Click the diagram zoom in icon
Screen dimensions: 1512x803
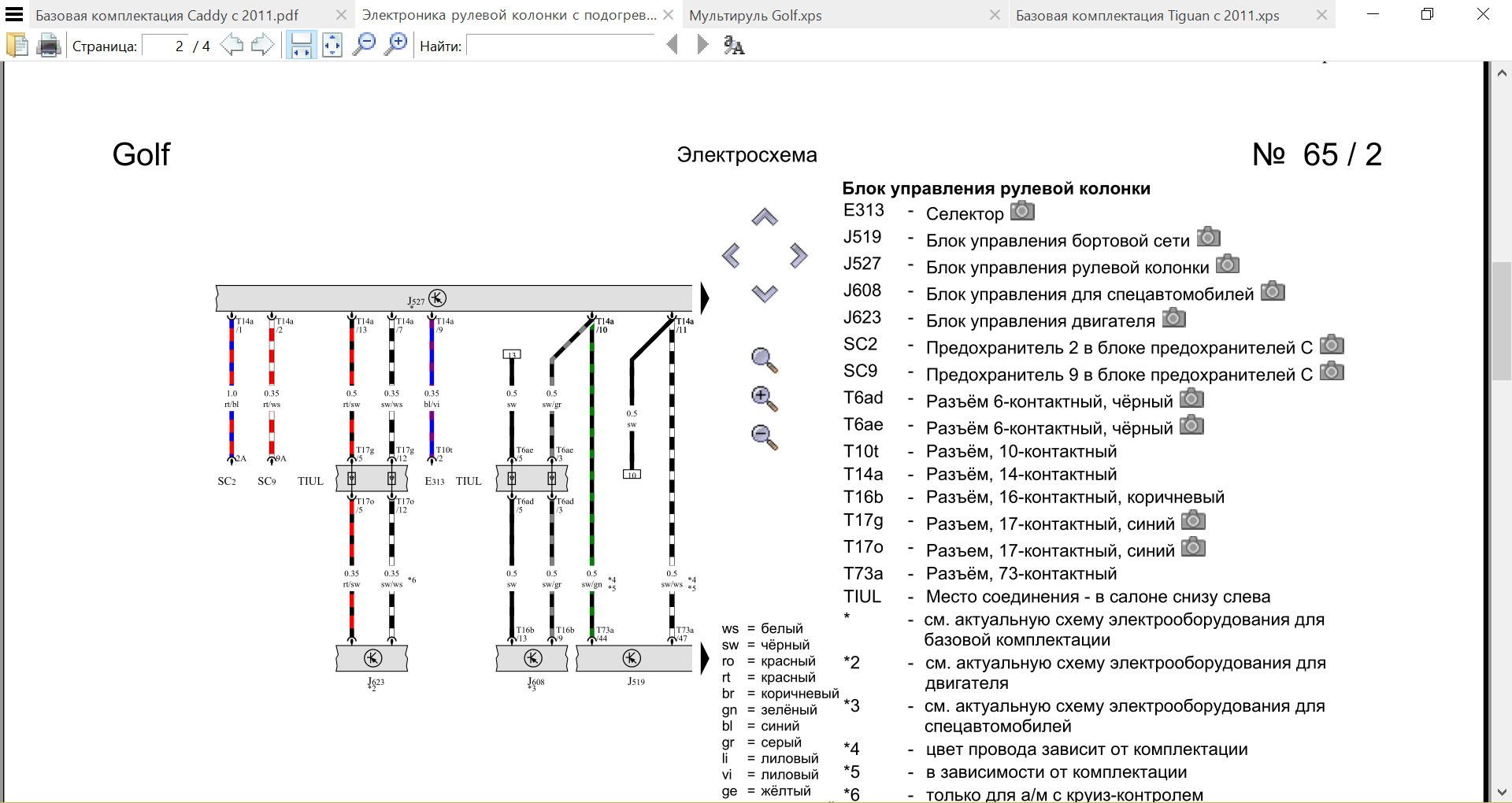point(764,398)
